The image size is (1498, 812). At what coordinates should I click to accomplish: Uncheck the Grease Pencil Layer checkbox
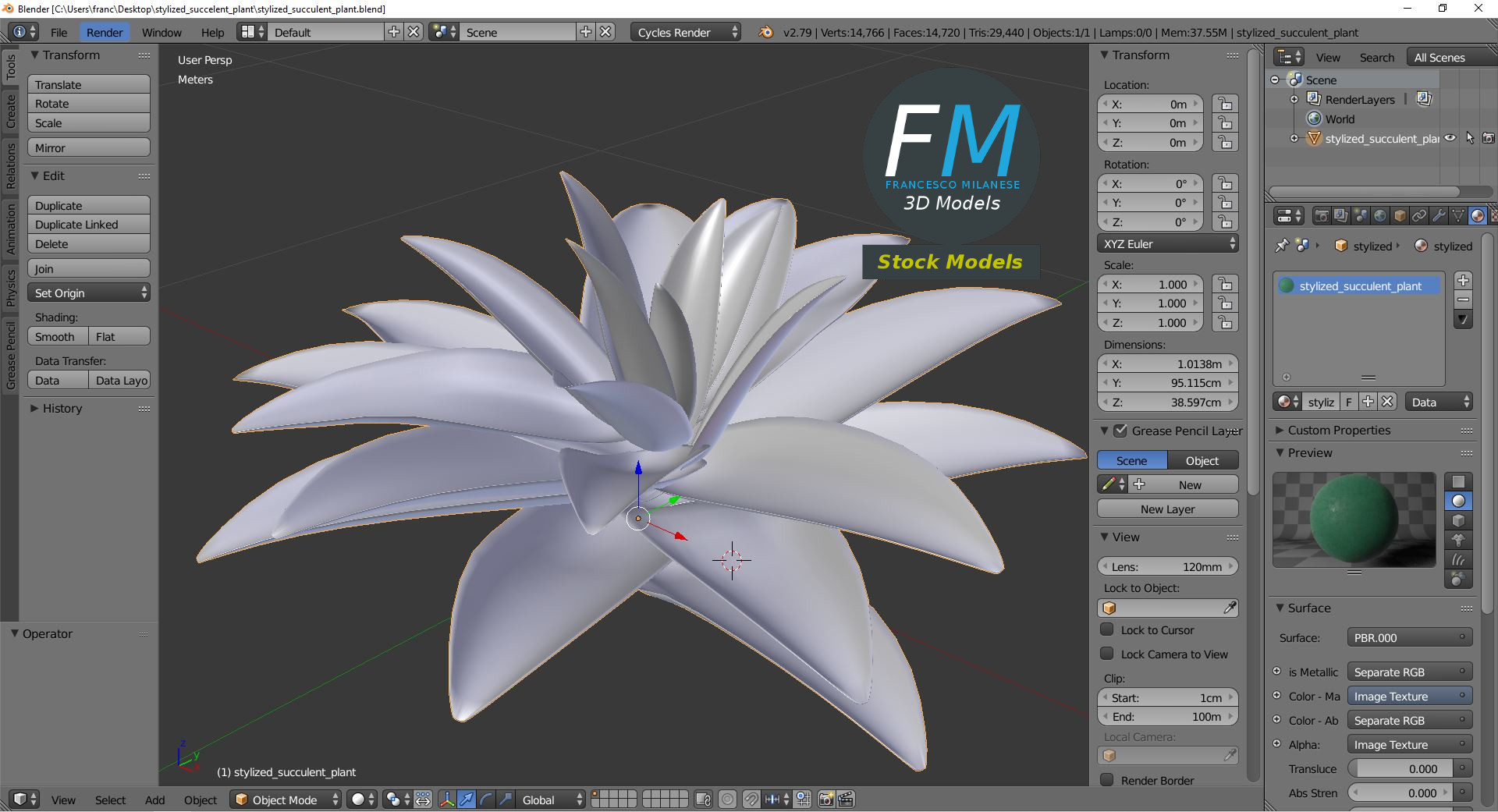pos(1120,431)
